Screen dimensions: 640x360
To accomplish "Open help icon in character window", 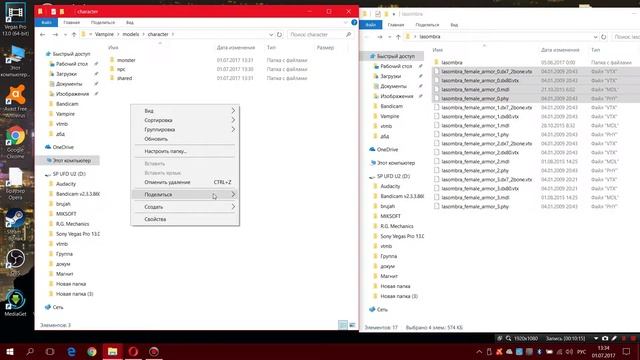I will (x=354, y=22).
